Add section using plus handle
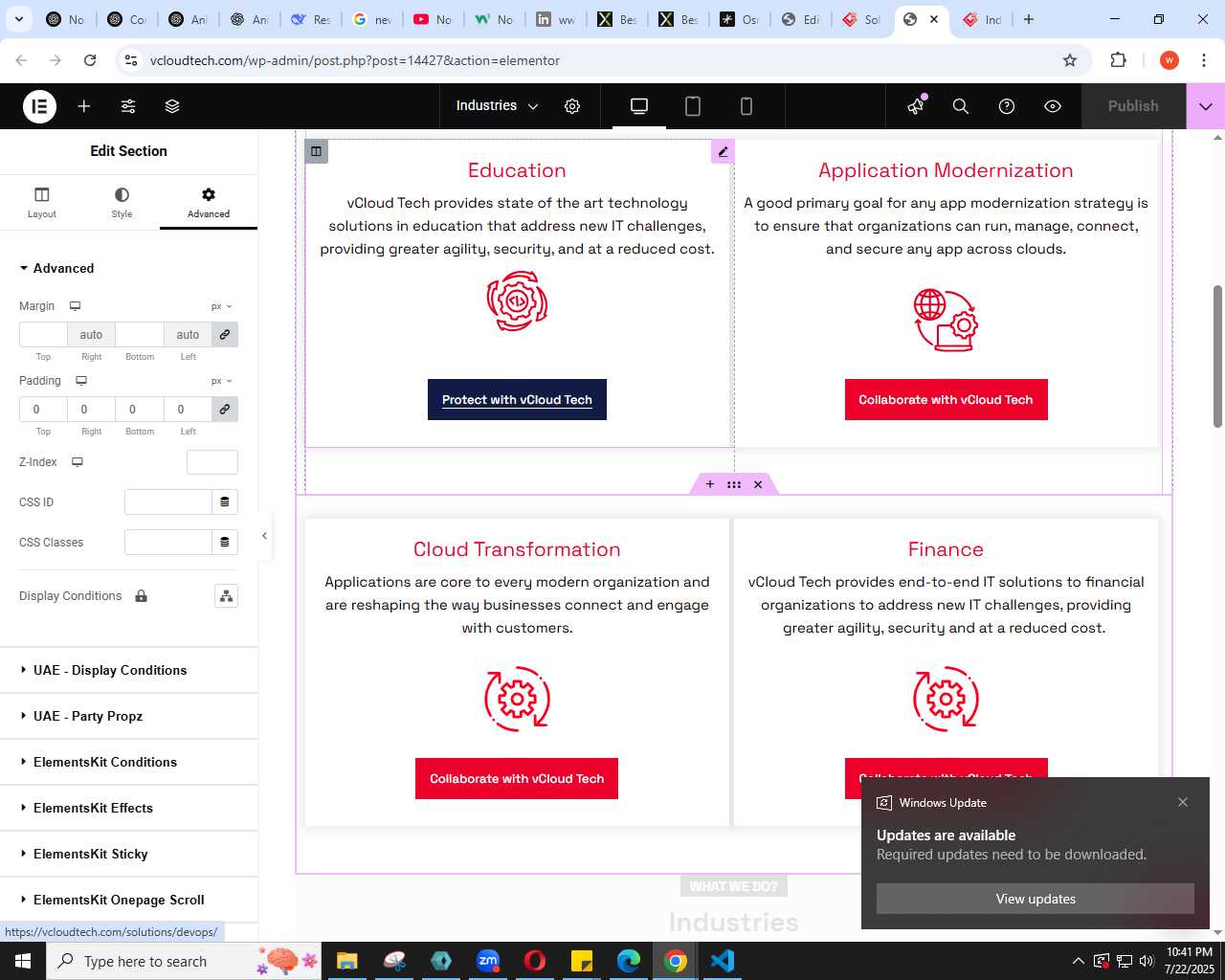 coord(710,484)
